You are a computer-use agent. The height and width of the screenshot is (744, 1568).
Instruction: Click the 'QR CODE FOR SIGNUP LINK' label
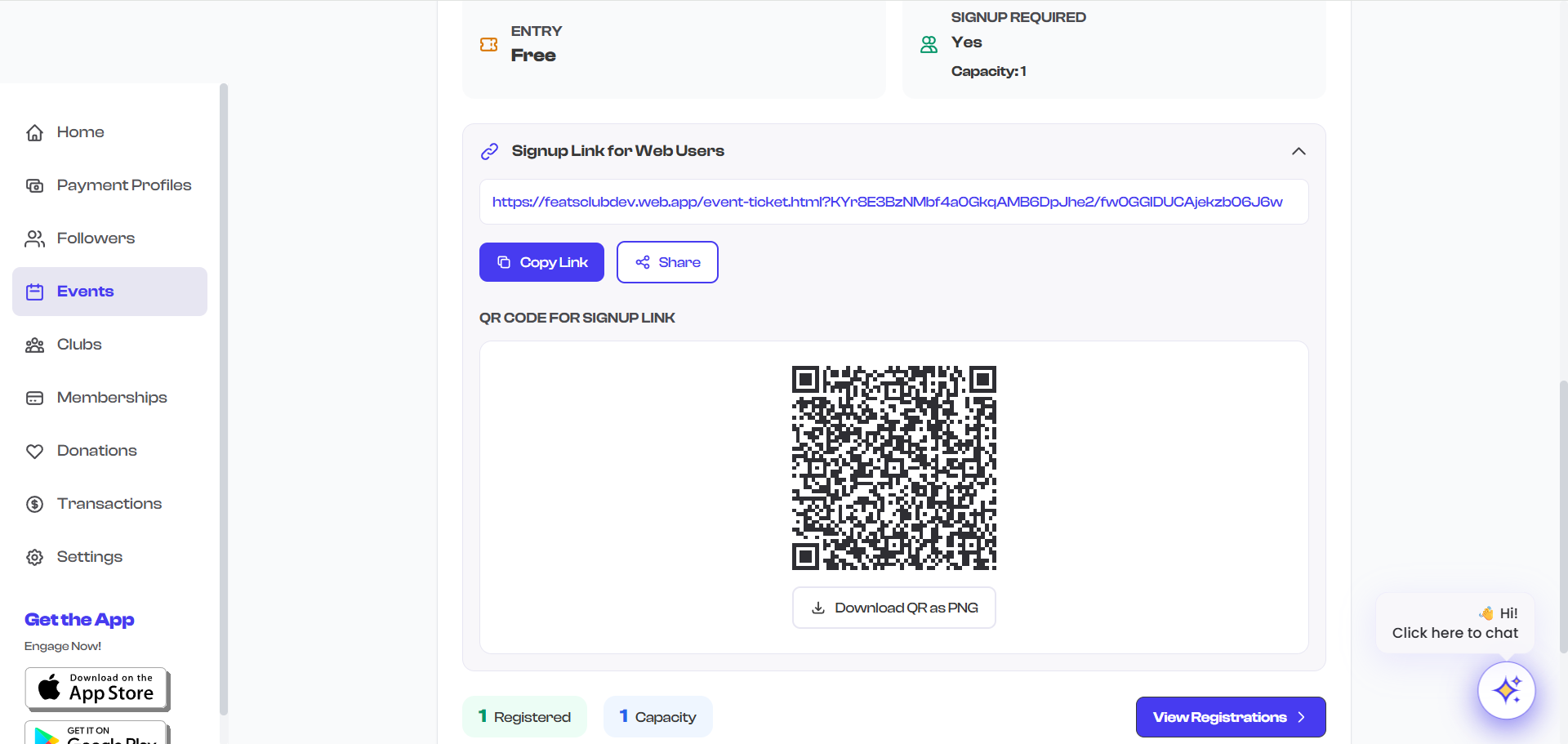[577, 318]
